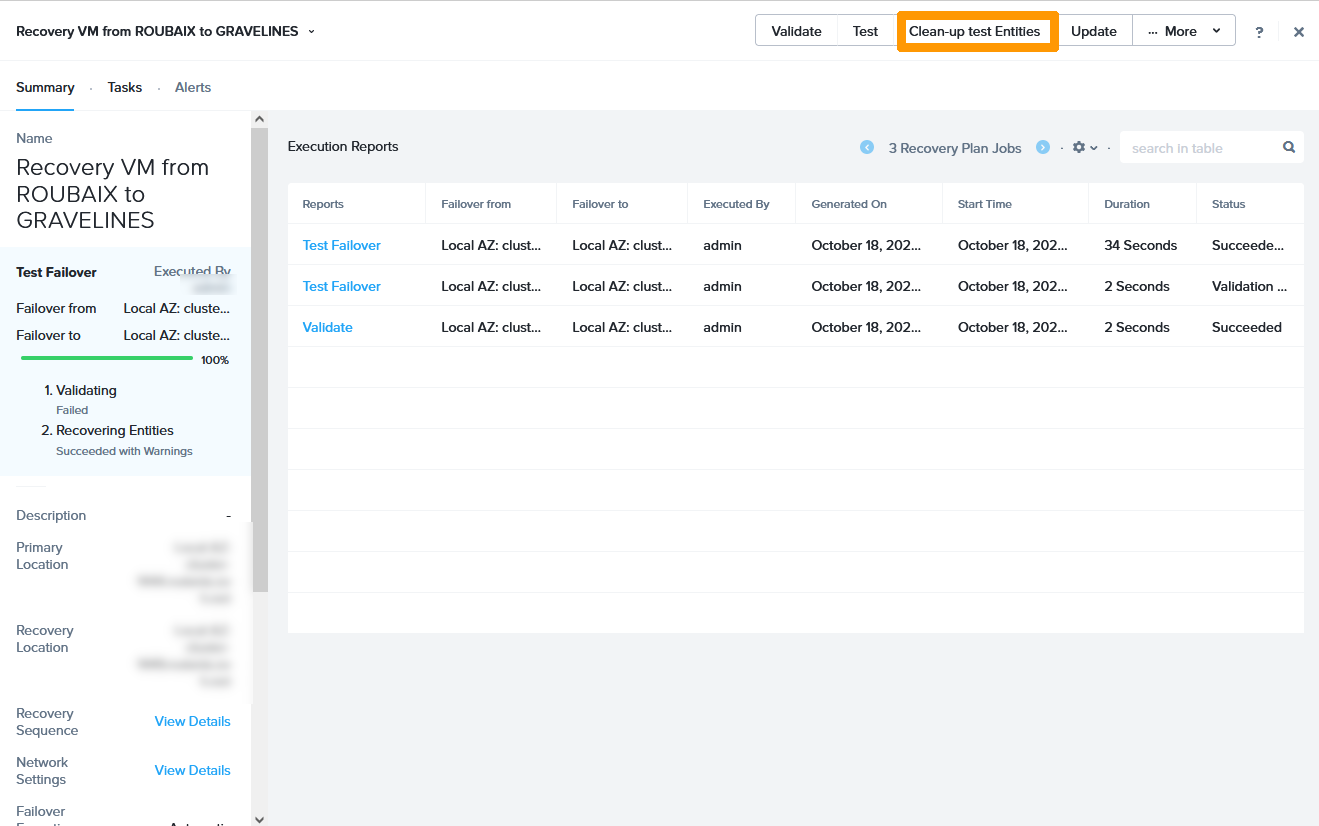Viewport: 1319px width, 826px height.
Task: Expand the recovery plan title dropdown
Action: coord(311,32)
